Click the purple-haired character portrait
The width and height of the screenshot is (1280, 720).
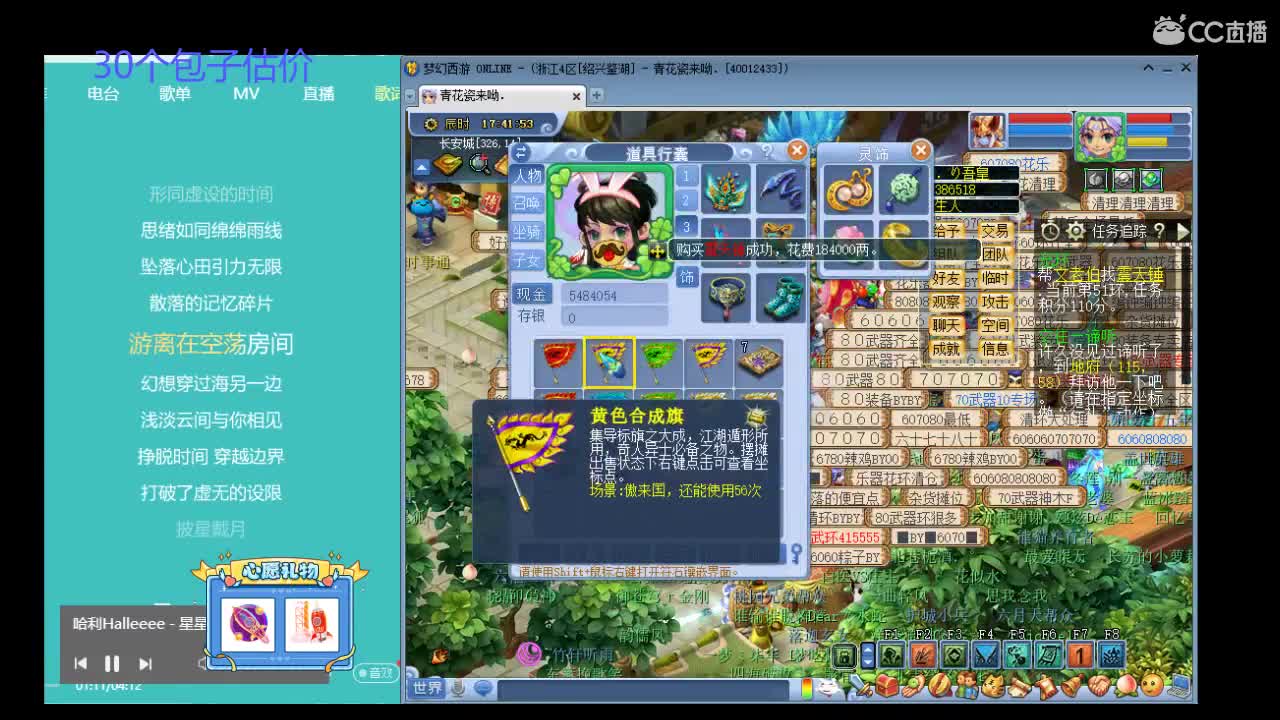(1100, 135)
